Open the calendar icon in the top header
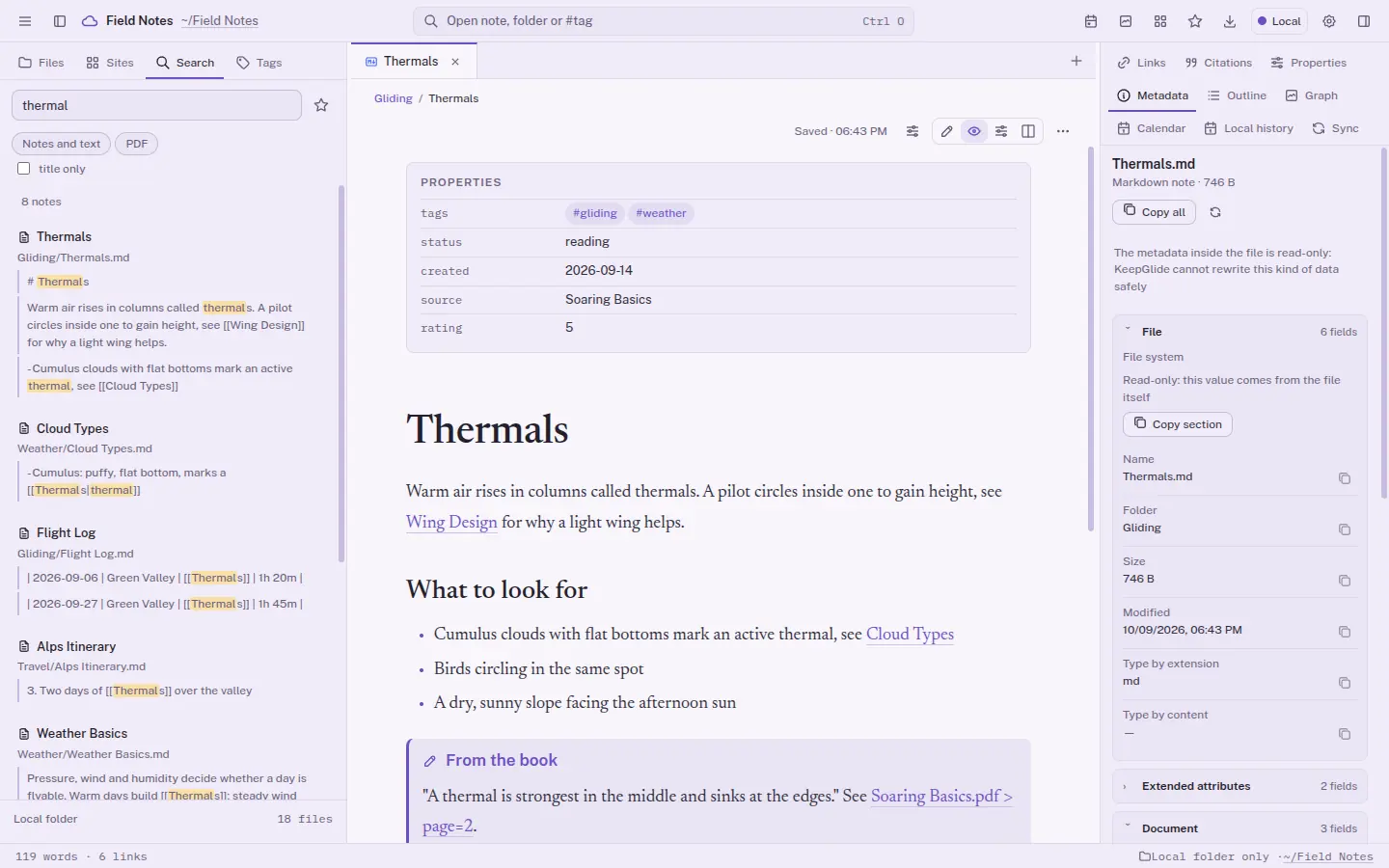 click(x=1091, y=21)
